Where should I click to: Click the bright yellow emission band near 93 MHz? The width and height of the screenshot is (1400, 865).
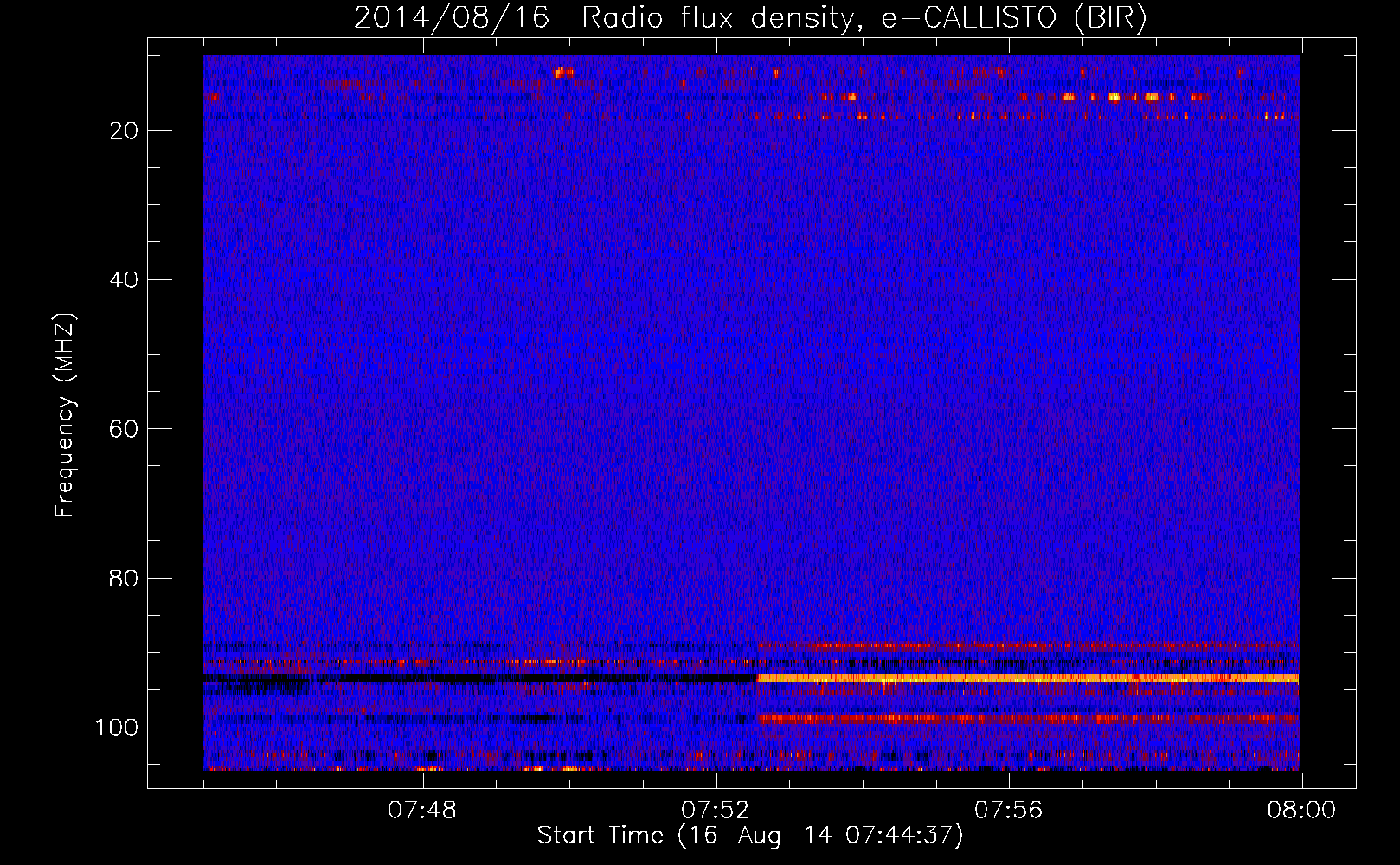coord(1028,678)
